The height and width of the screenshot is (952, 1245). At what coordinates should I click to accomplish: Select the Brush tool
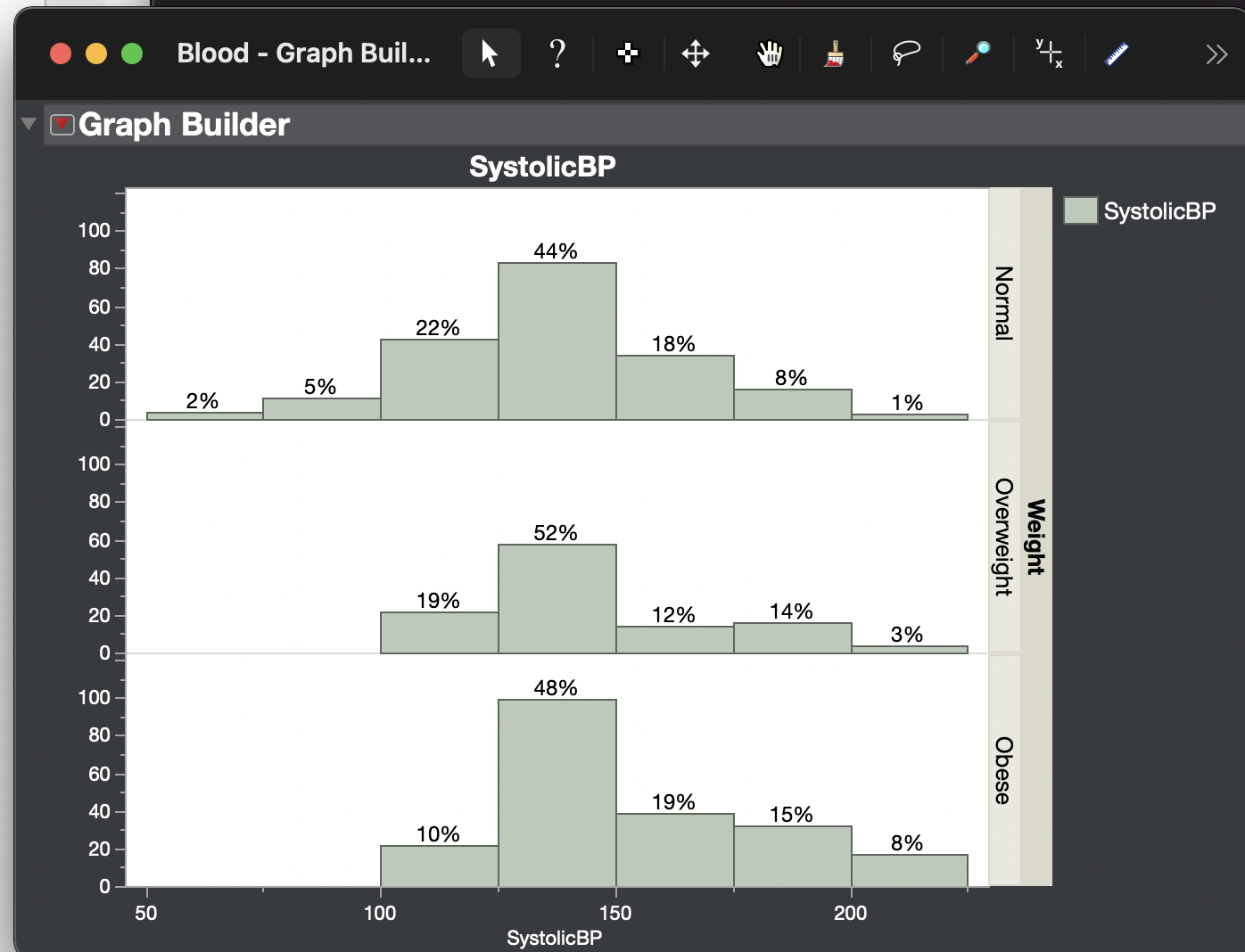click(x=835, y=53)
